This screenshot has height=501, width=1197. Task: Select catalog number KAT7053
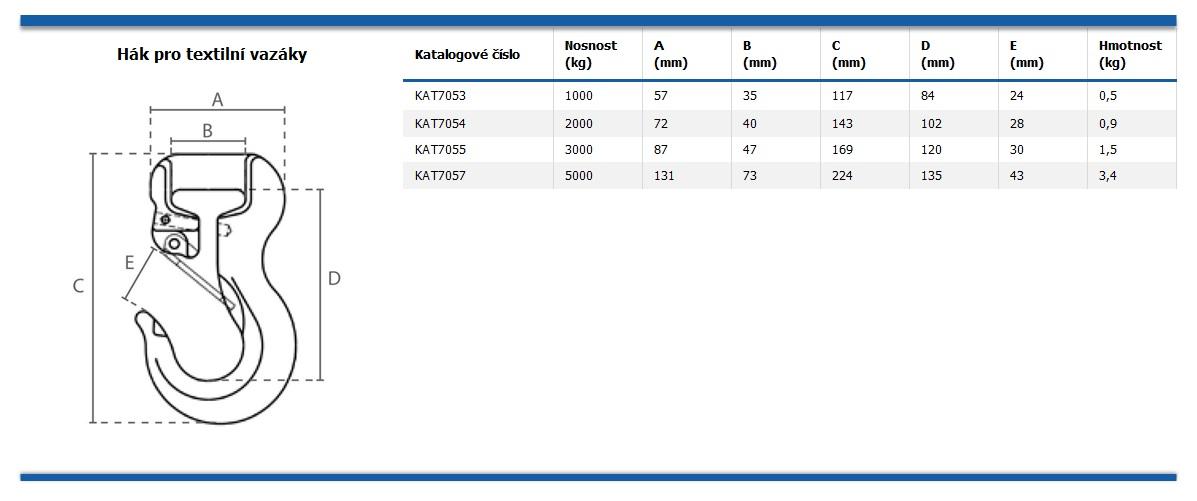[x=440, y=97]
